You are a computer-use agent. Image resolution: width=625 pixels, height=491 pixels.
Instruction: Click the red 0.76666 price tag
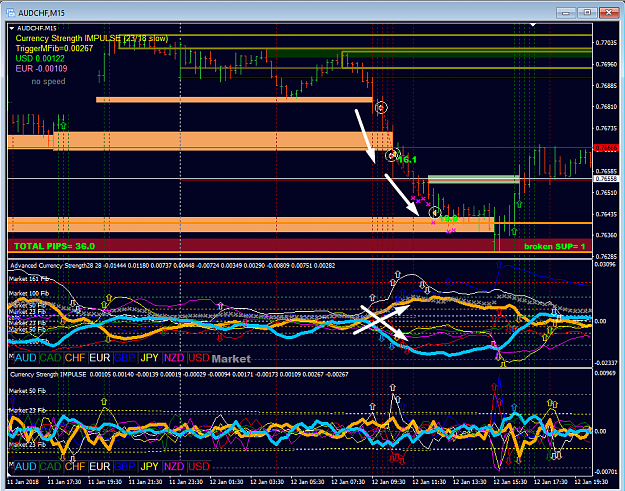[x=606, y=148]
